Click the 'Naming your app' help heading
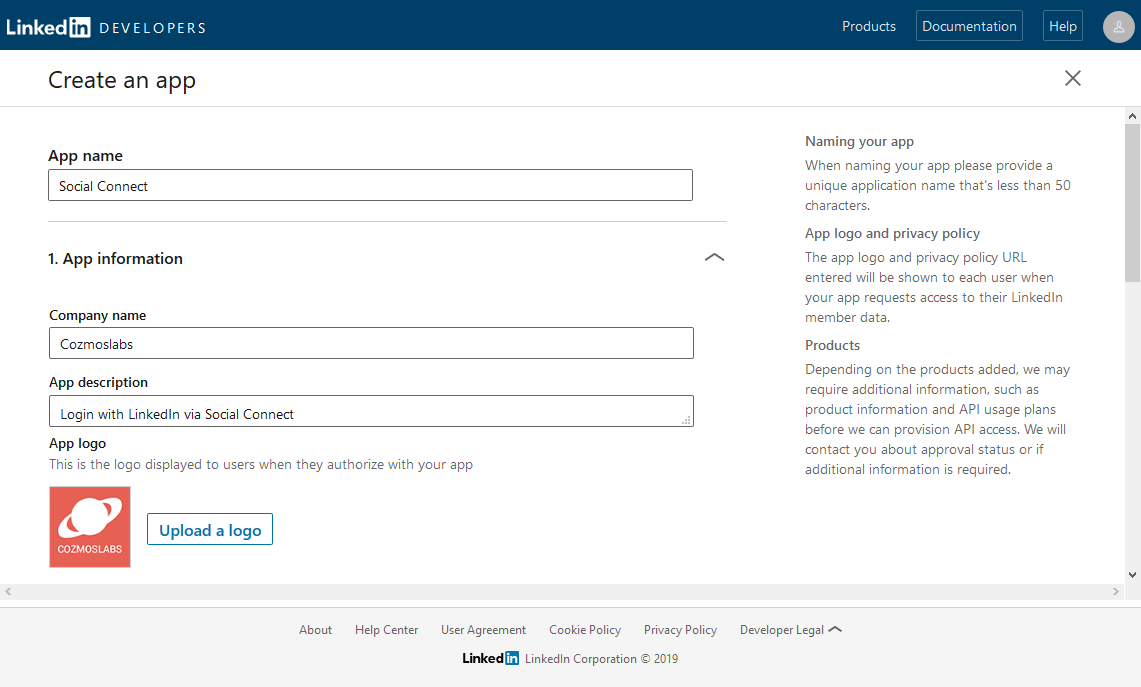 click(859, 142)
